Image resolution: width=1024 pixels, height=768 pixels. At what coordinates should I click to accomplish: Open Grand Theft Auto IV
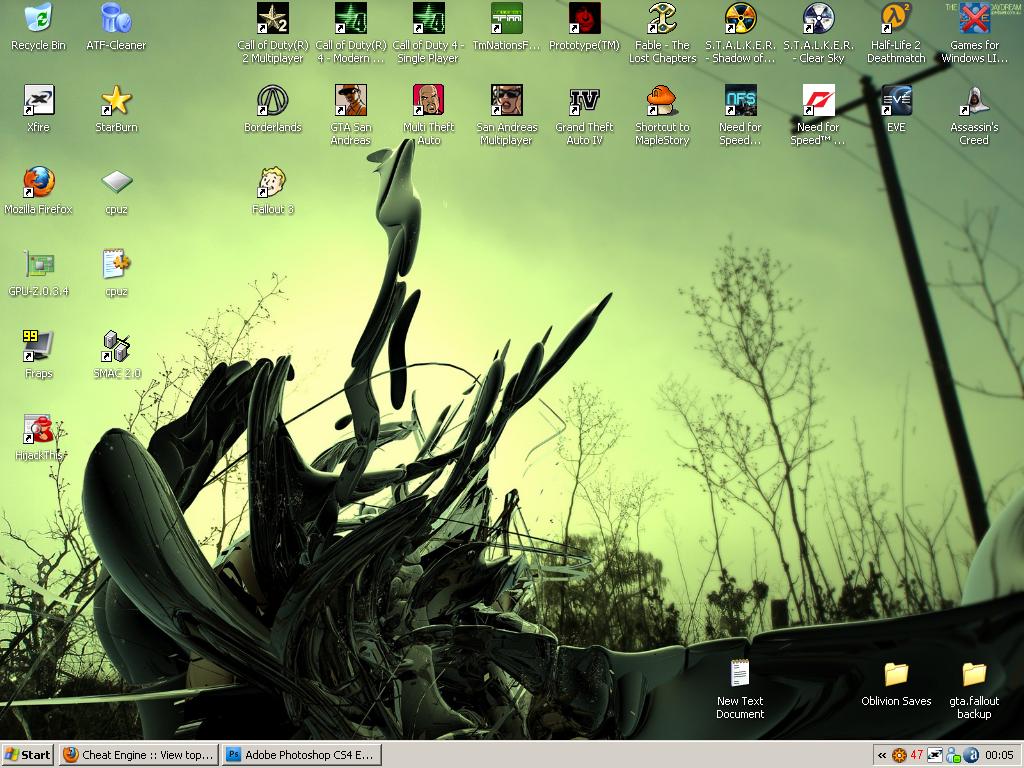pos(584,105)
